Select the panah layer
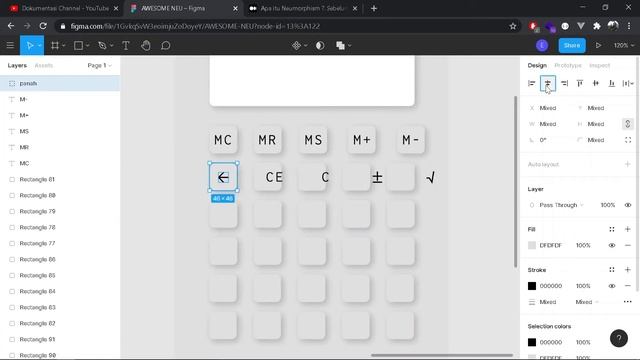 (60, 83)
